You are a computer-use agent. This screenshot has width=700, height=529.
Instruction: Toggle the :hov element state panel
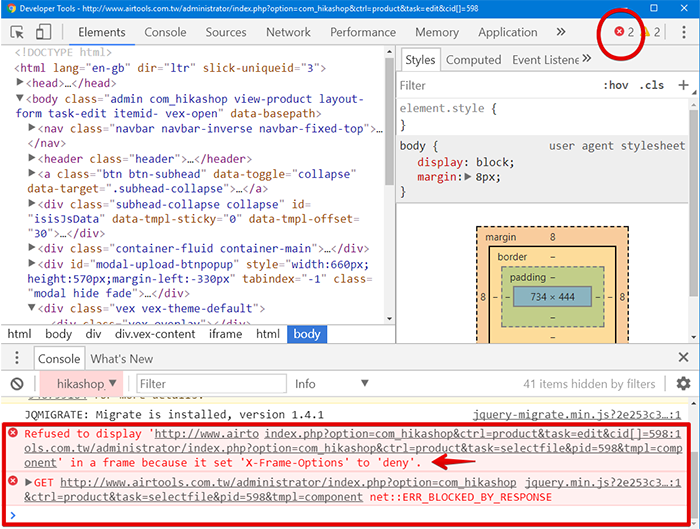pyautogui.click(x=615, y=86)
